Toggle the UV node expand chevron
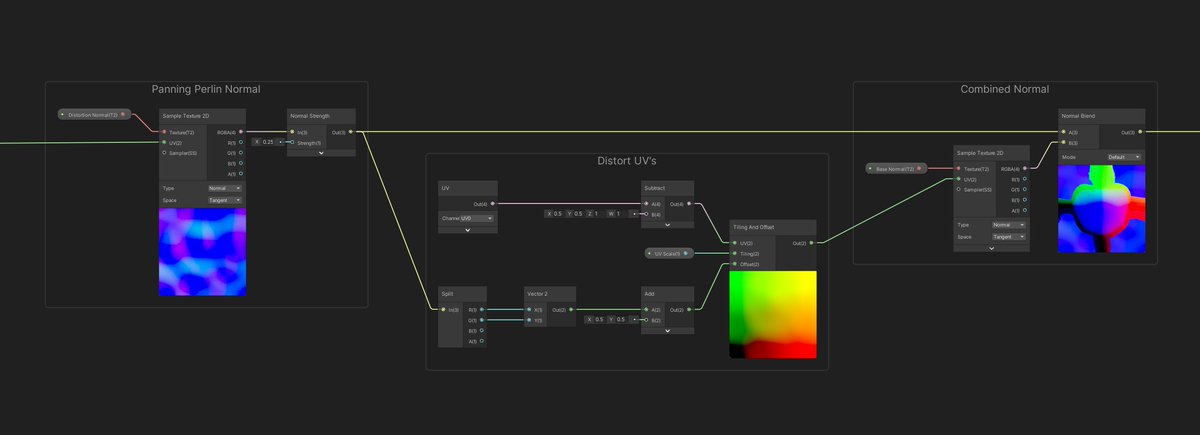Viewport: 1200px width, 435px height. 467,230
